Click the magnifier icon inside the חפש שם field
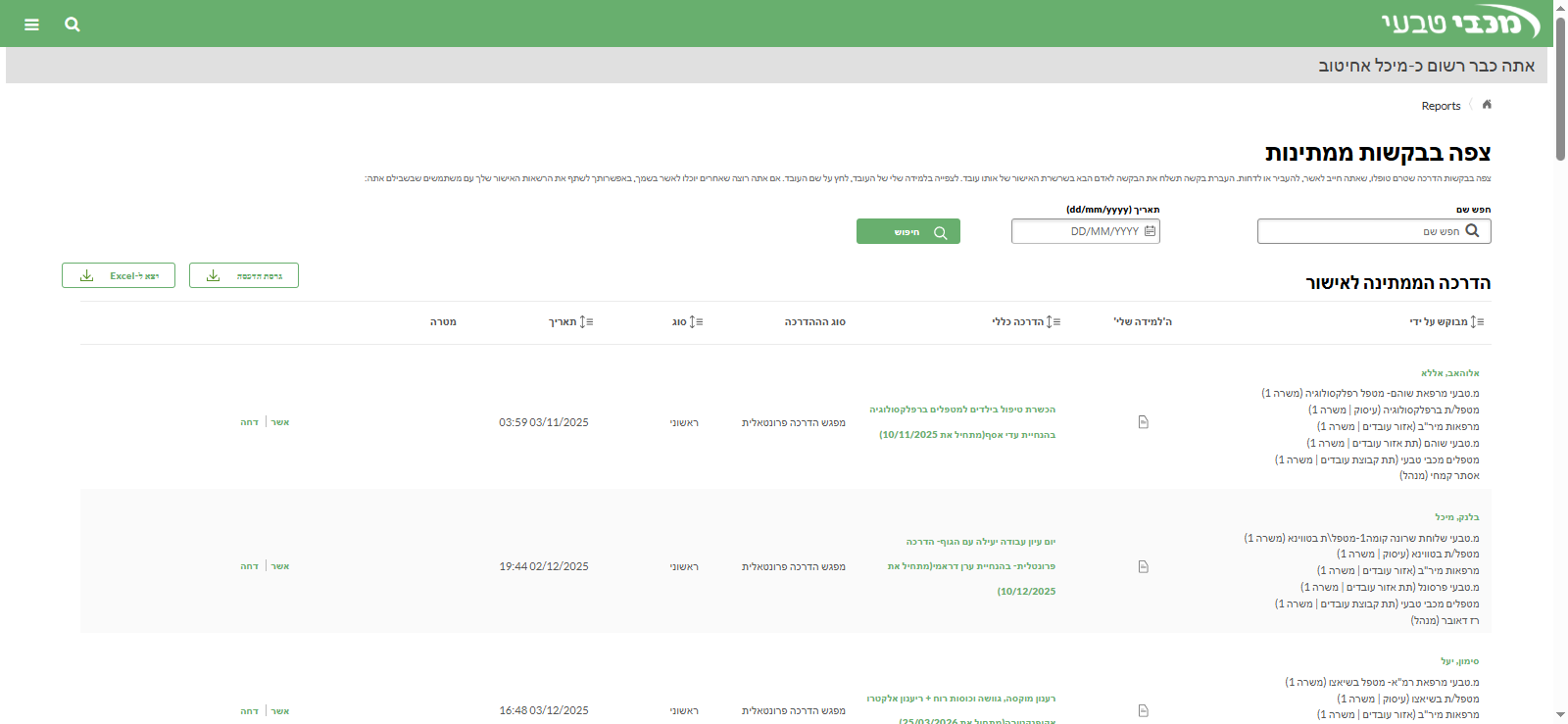This screenshot has height=724, width=1568. (x=1472, y=231)
